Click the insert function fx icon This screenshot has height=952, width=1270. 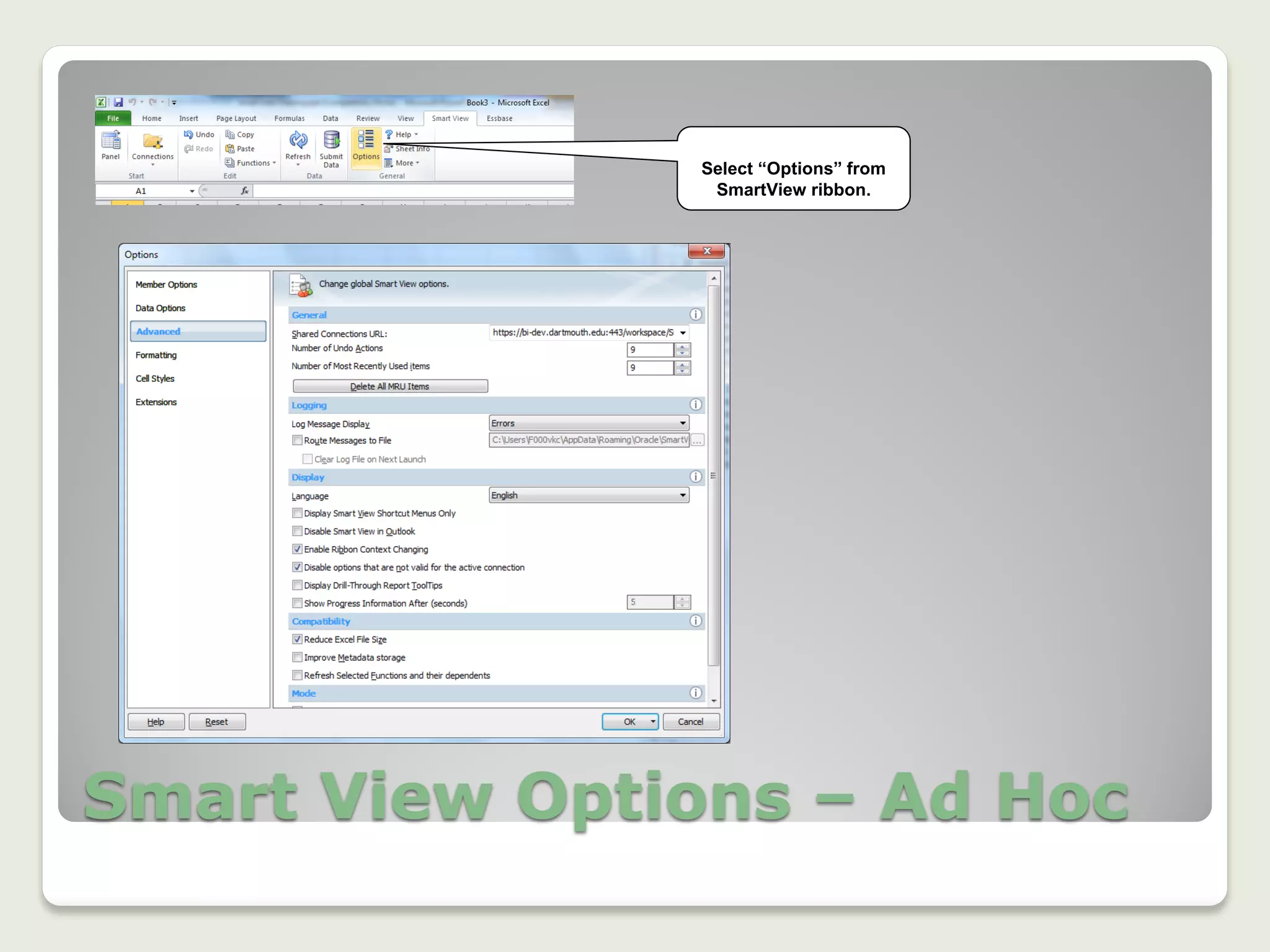[244, 190]
